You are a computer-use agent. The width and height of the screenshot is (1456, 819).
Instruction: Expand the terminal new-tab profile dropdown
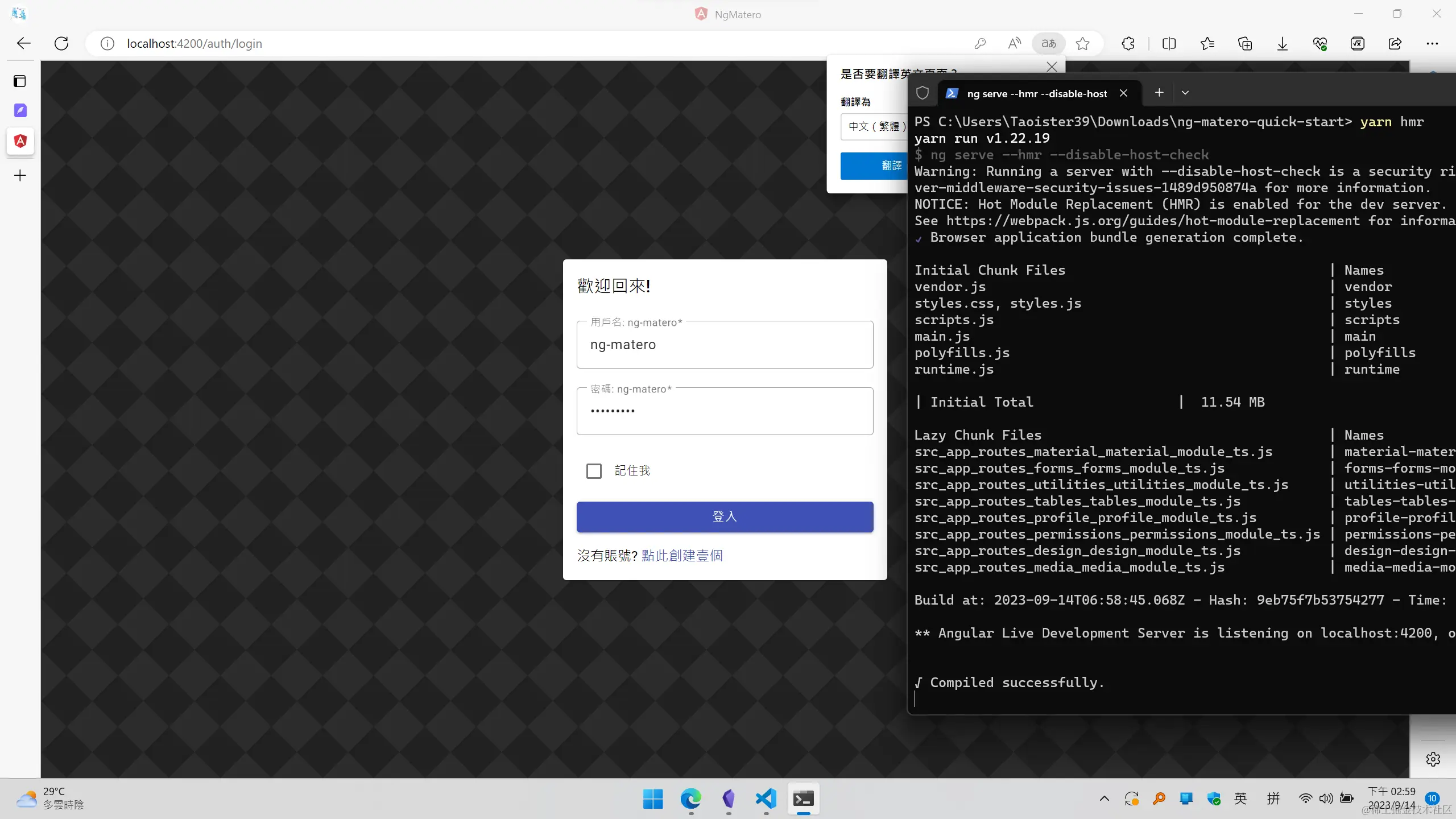tap(1185, 93)
